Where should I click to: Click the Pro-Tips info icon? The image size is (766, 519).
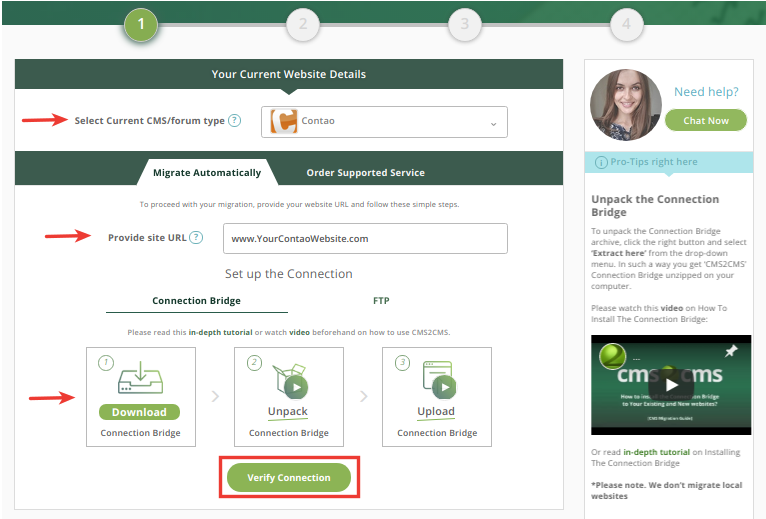pyautogui.click(x=601, y=162)
